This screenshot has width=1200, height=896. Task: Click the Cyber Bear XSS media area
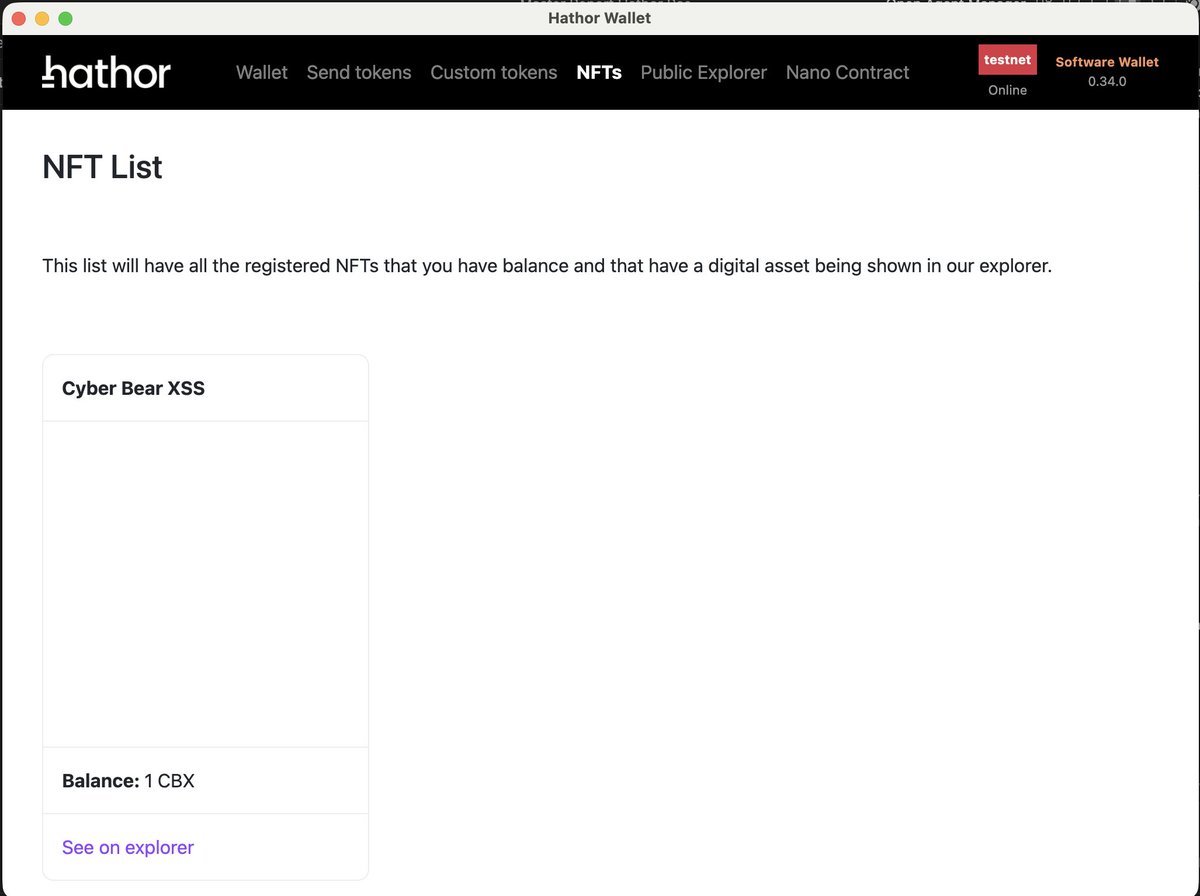coord(206,584)
